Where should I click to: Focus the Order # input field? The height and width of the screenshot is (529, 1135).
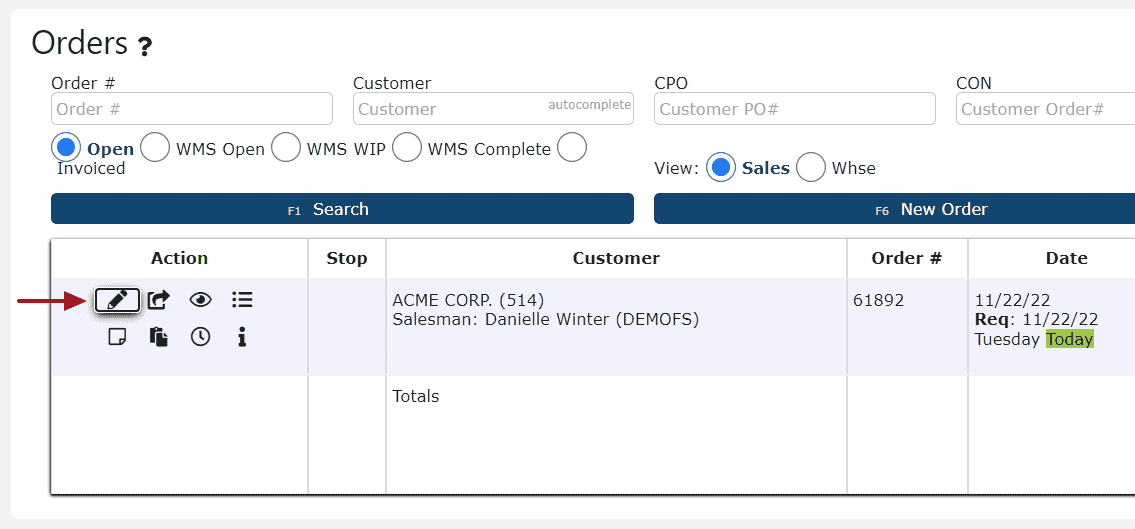pos(192,109)
